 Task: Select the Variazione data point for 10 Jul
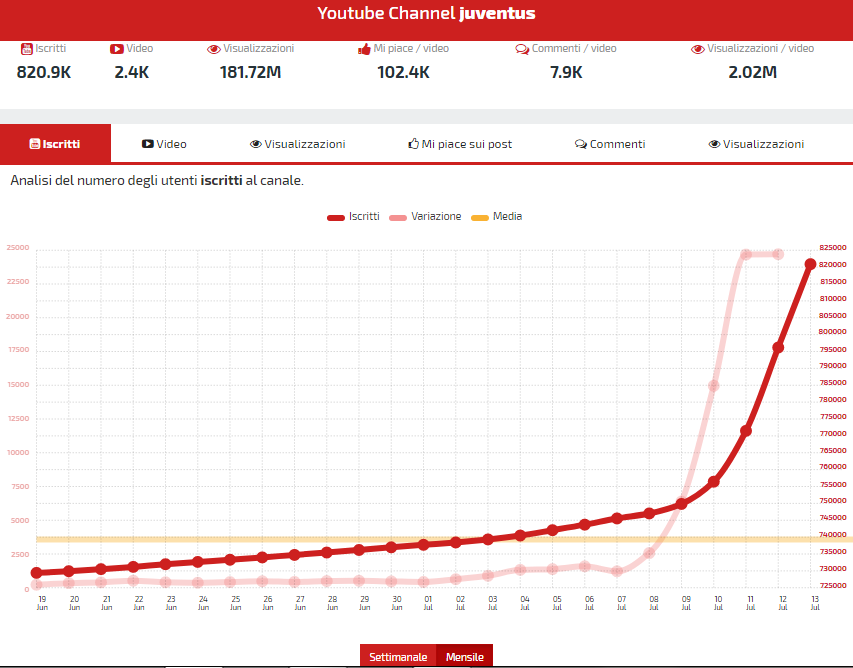click(714, 386)
